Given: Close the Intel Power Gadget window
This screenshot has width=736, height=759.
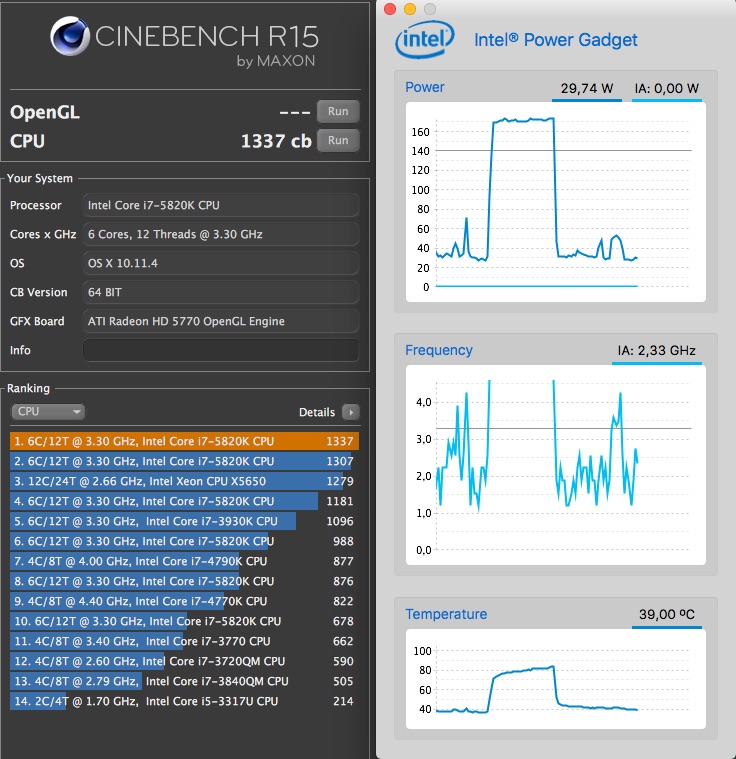Looking at the screenshot, I should click(x=390, y=9).
